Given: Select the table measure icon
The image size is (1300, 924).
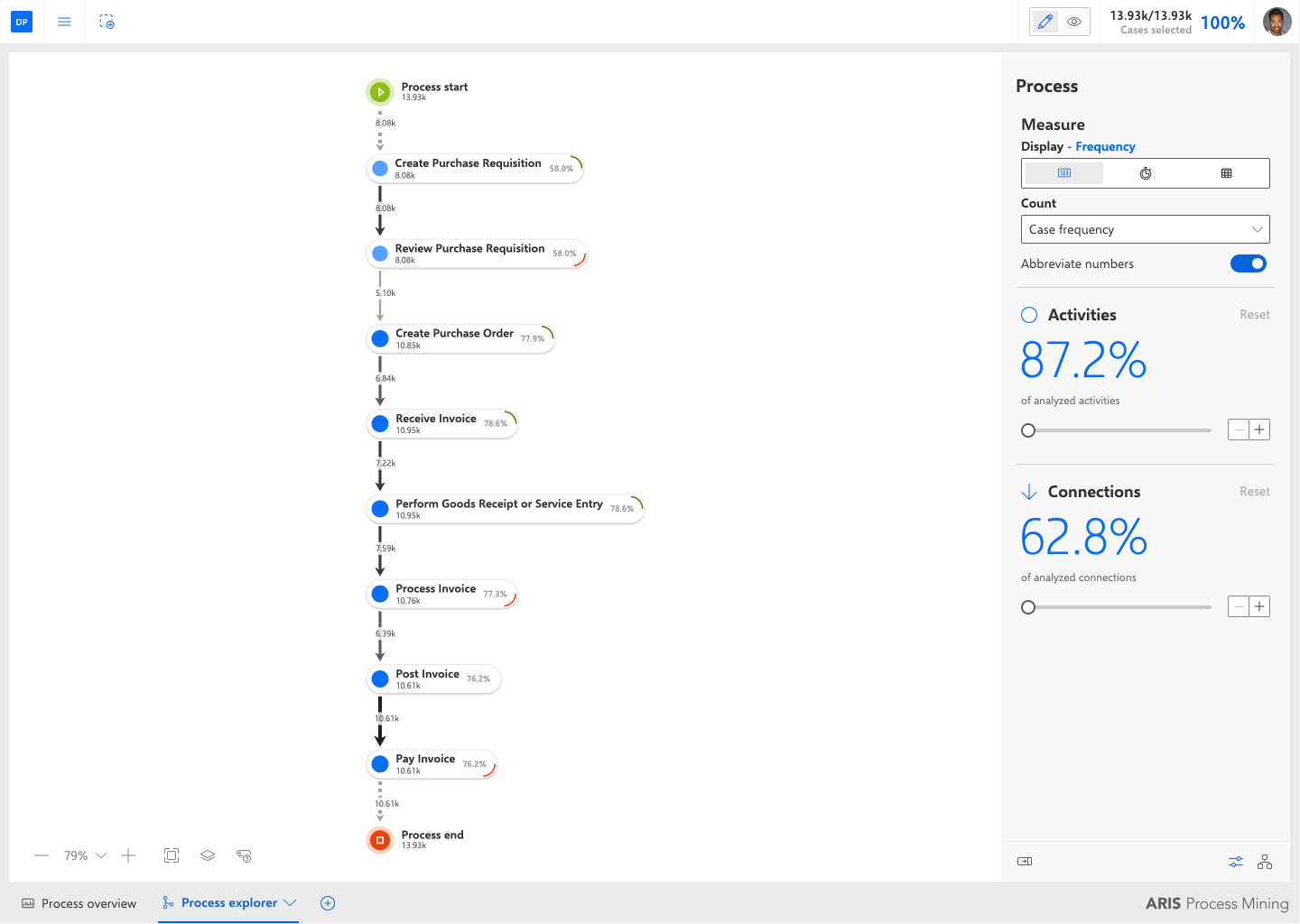Looking at the screenshot, I should [x=1226, y=173].
